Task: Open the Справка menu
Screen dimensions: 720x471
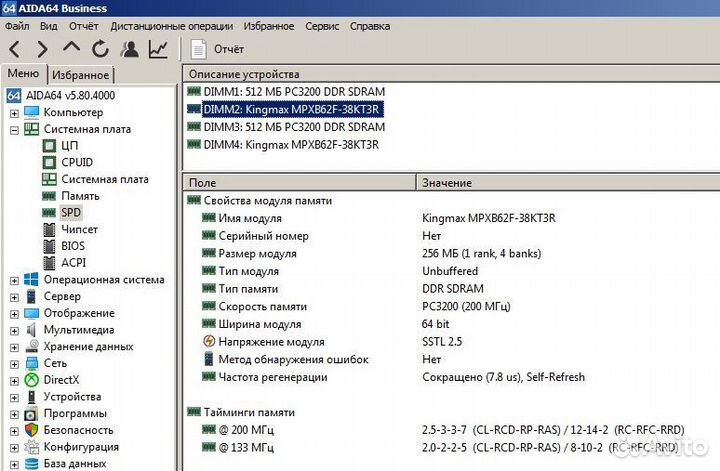Action: point(370,26)
